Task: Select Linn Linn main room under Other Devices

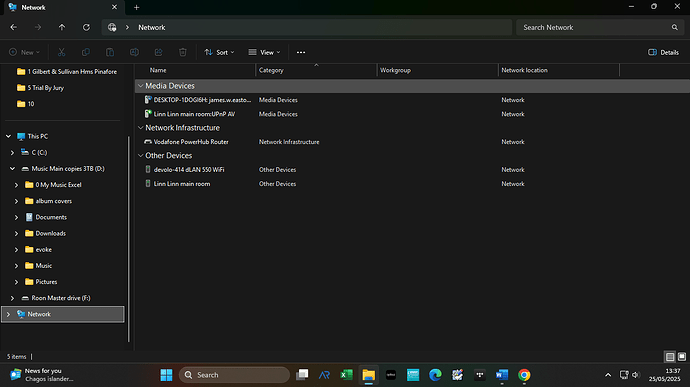Action: pyautogui.click(x=182, y=184)
